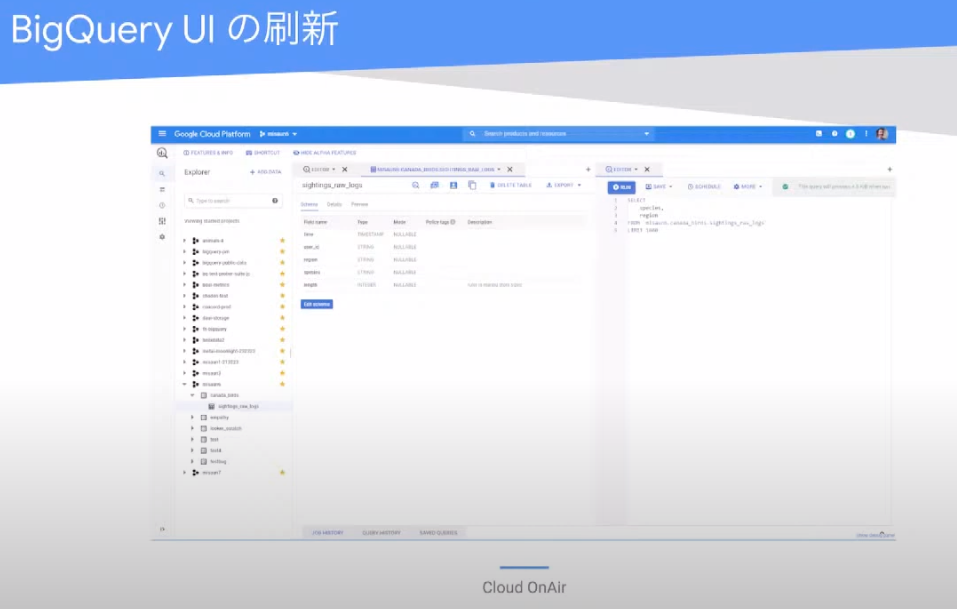
Task: Switch to the Details tab
Action: tap(334, 204)
